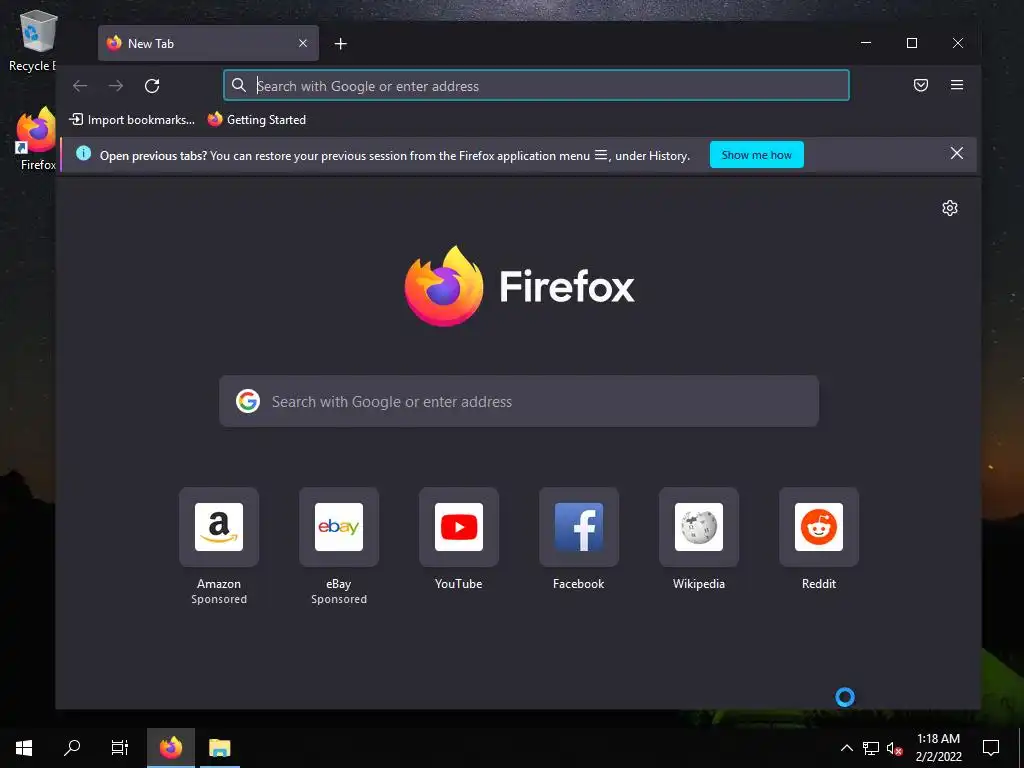
Task: Open Task View on taskbar
Action: point(120,748)
